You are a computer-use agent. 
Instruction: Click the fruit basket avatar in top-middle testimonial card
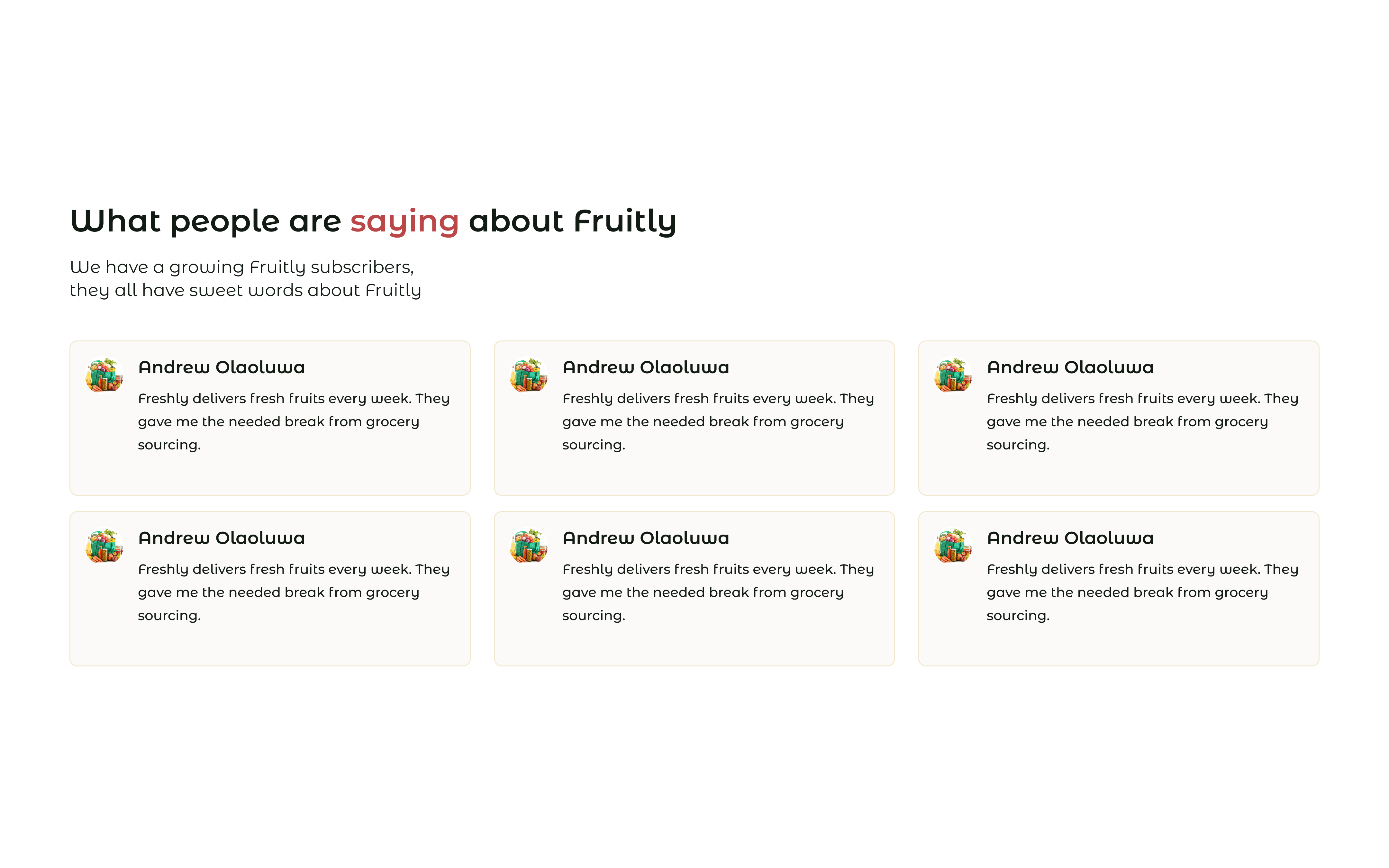(529, 375)
